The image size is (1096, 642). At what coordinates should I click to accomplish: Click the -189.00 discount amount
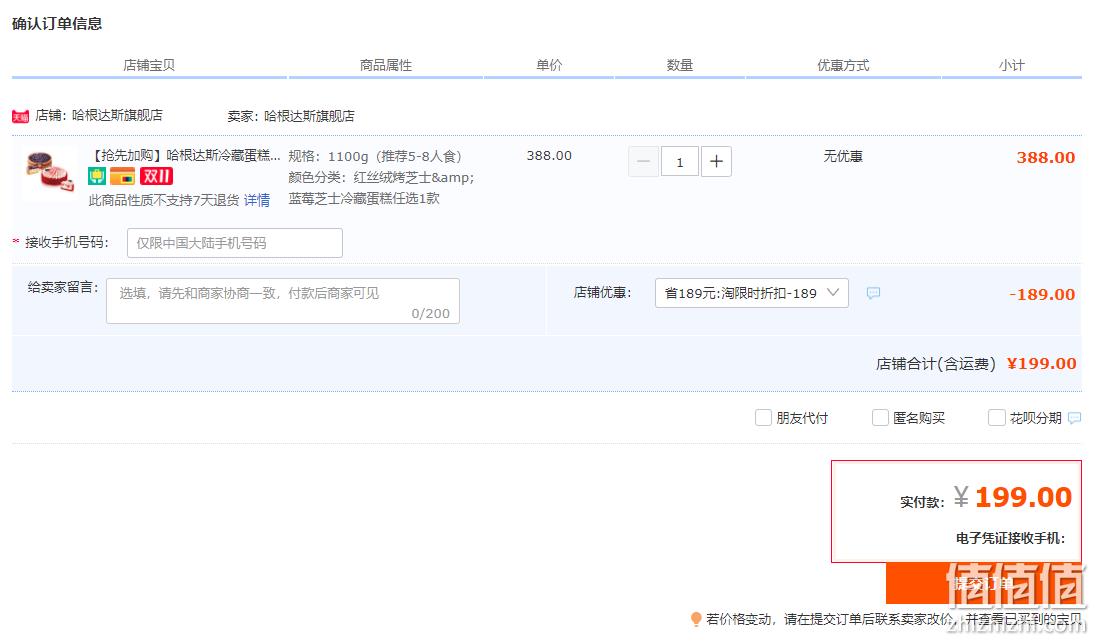pos(1042,294)
